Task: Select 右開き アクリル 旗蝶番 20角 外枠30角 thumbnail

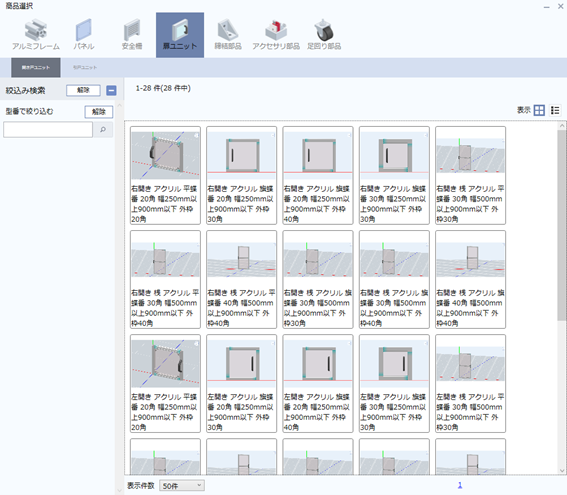Action: [242, 155]
